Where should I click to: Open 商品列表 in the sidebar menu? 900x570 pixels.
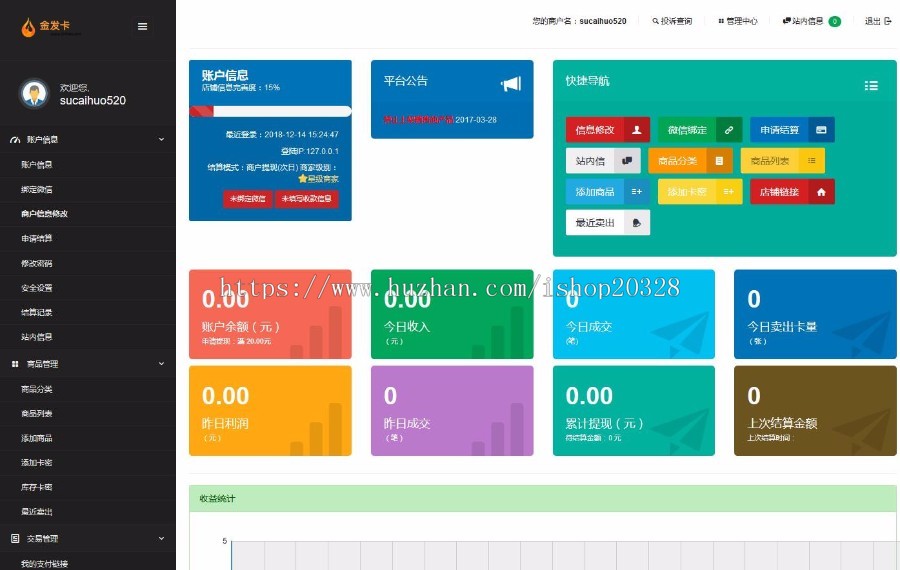click(37, 413)
